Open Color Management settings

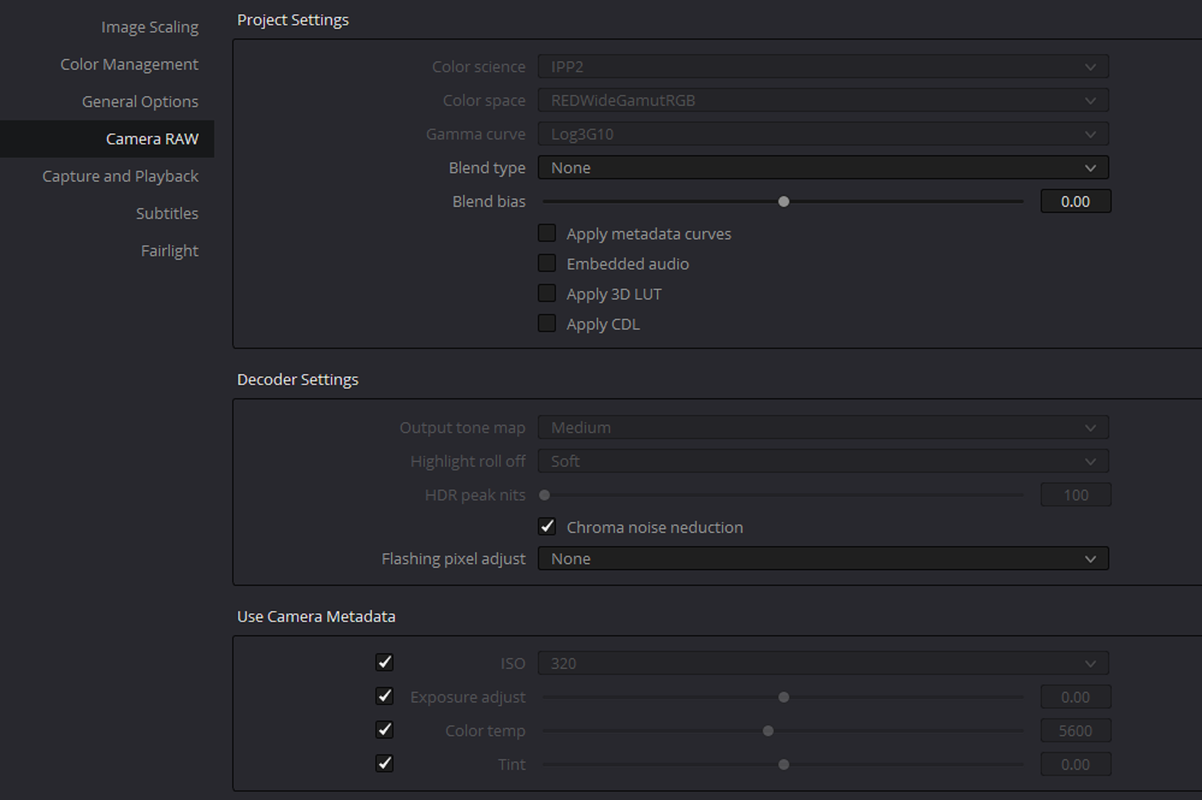(129, 64)
